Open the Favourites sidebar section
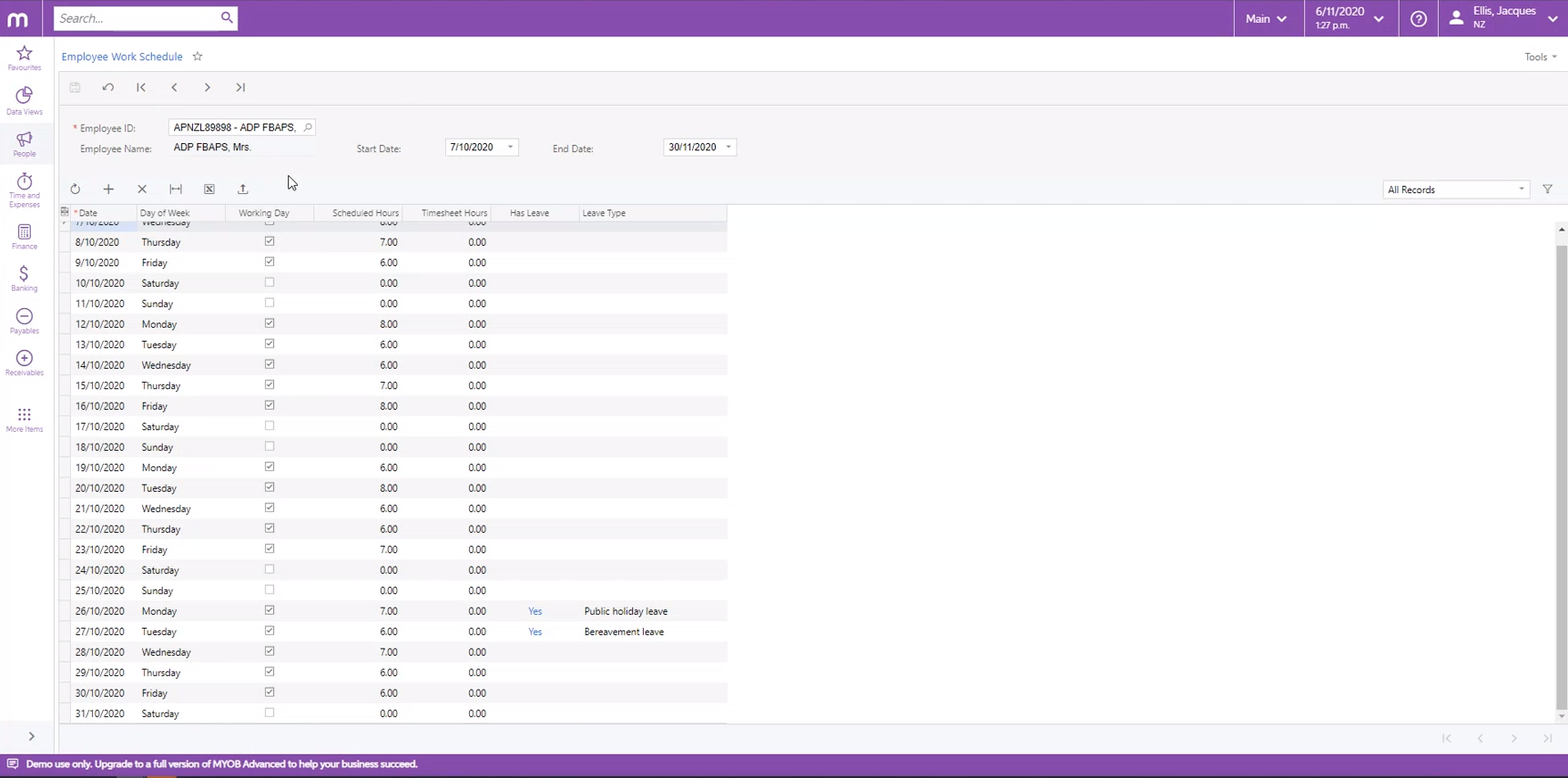 click(x=25, y=58)
